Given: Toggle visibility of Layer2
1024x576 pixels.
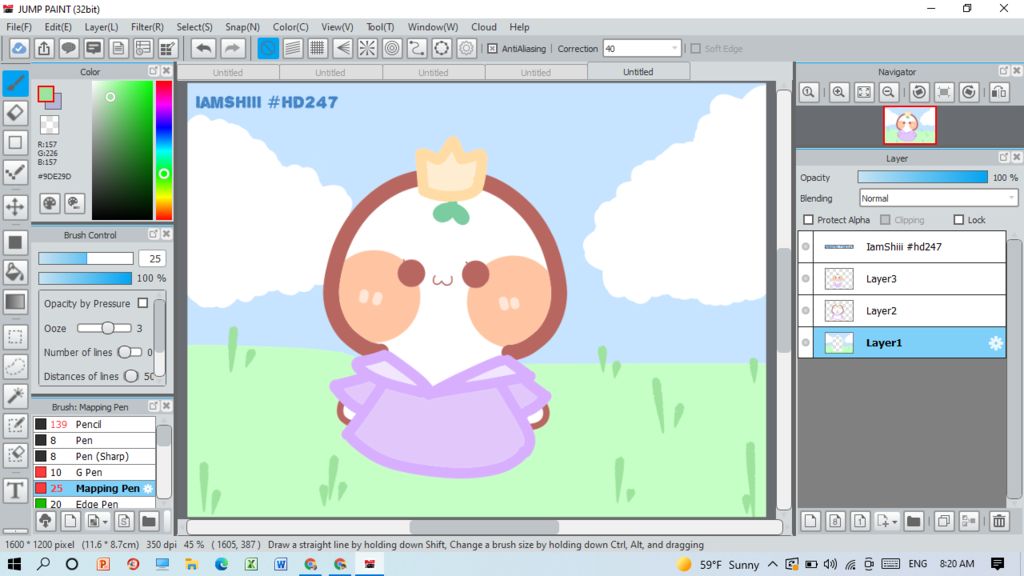Looking at the screenshot, I should pos(806,311).
